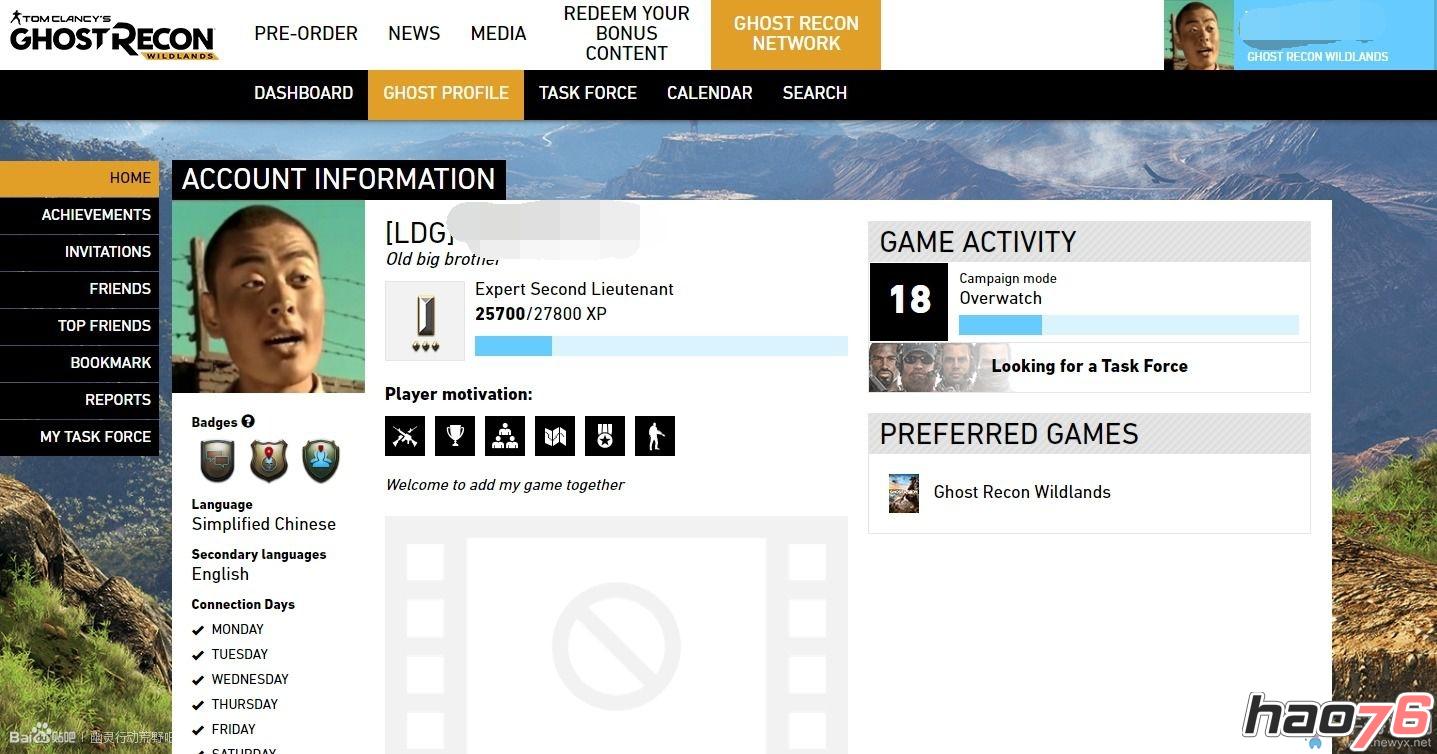Open the Ghost Recon Network tab
The width and height of the screenshot is (1437, 754).
point(796,35)
